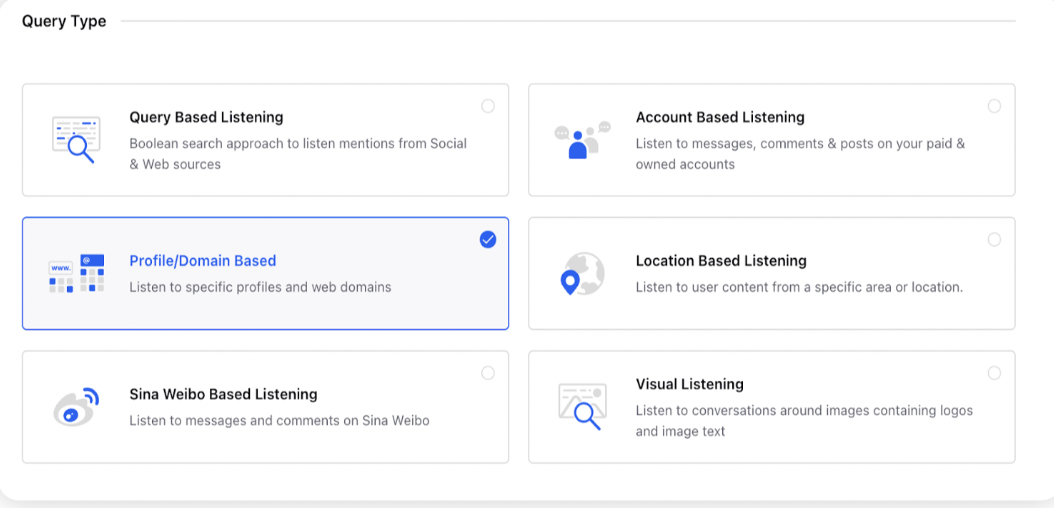Open the Profile/Domain Based title text
Viewport: 1054px width, 508px height.
(x=202, y=261)
